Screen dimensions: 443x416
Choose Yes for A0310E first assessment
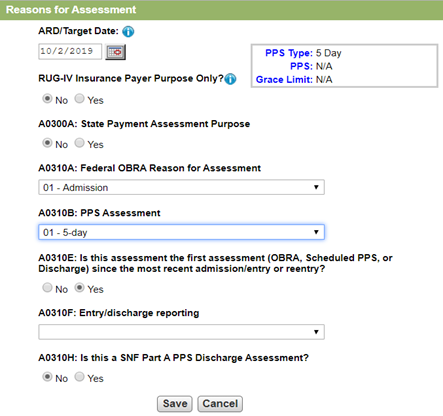79,288
